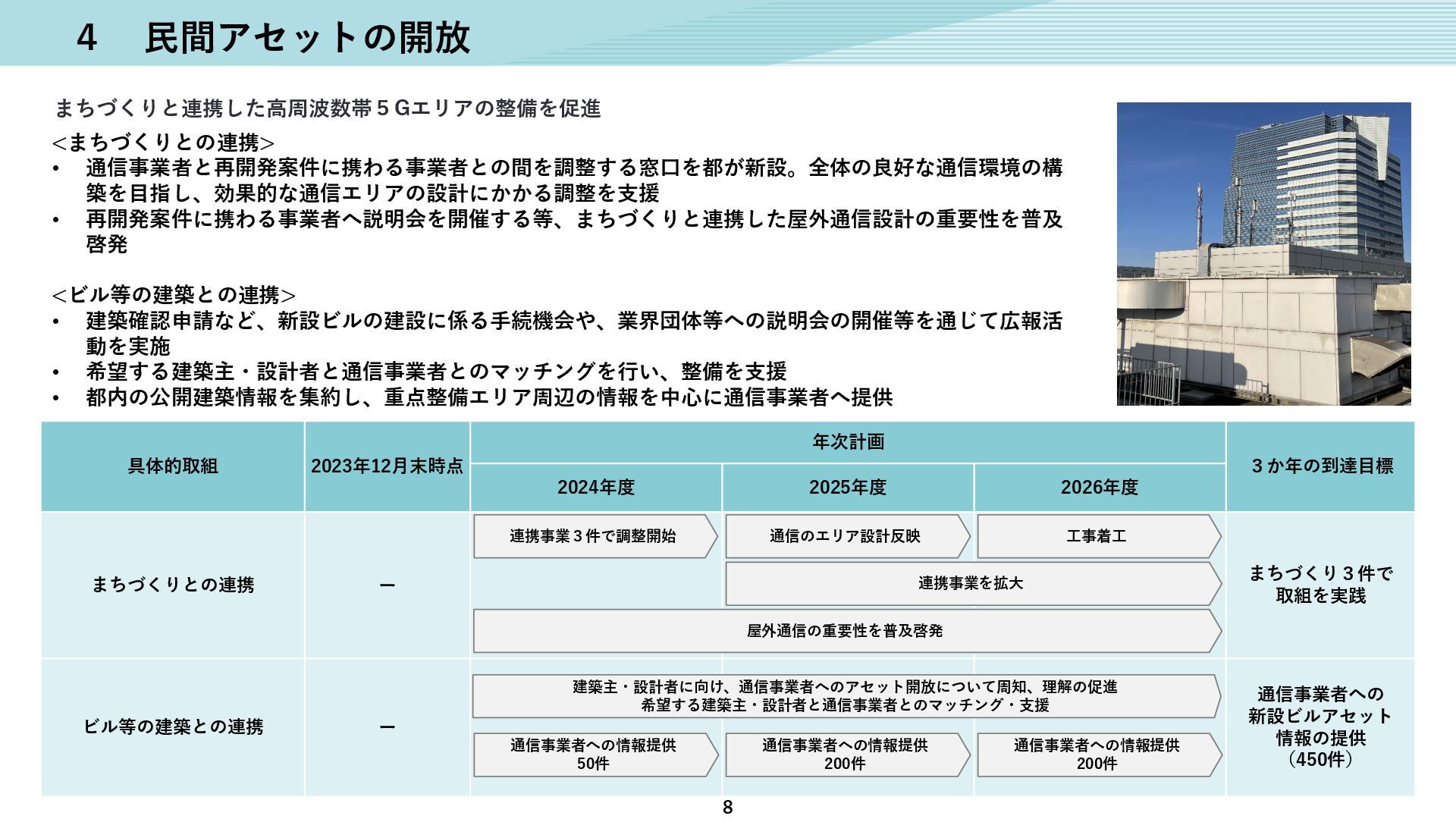
Task: Click the 2024年度 column header
Action: point(596,488)
